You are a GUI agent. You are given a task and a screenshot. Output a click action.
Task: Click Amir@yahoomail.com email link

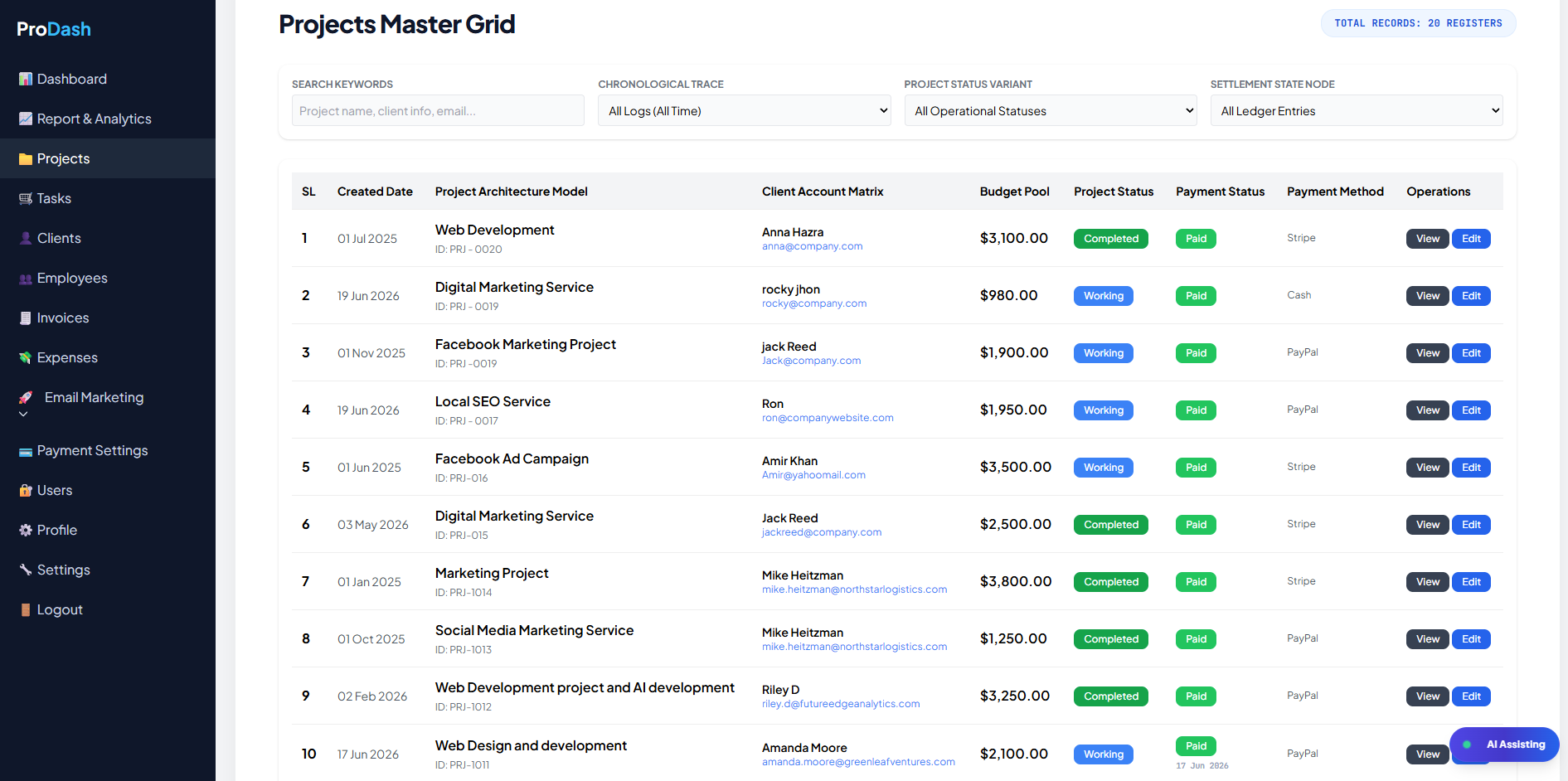click(x=813, y=475)
